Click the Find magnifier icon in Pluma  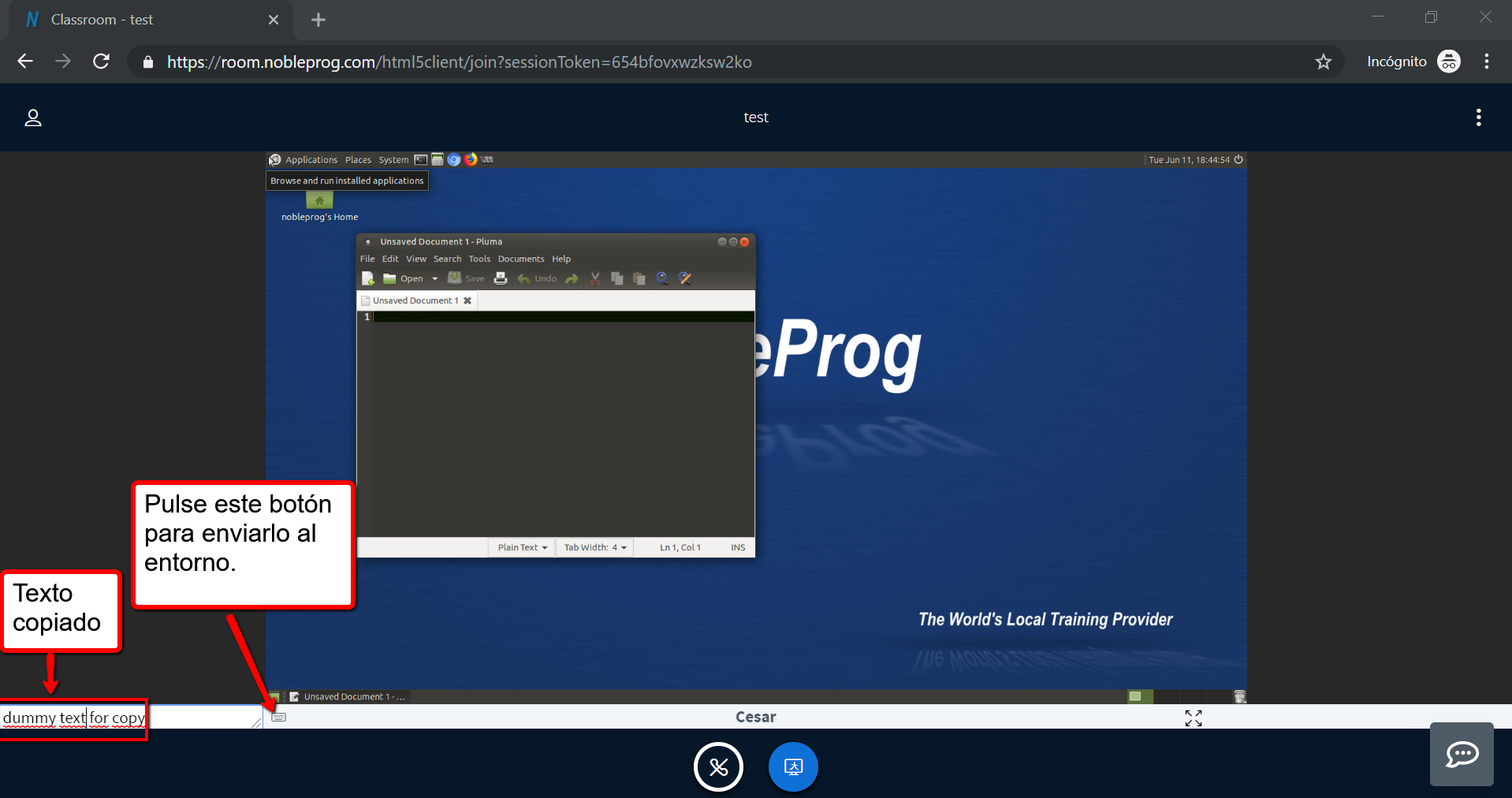662,278
